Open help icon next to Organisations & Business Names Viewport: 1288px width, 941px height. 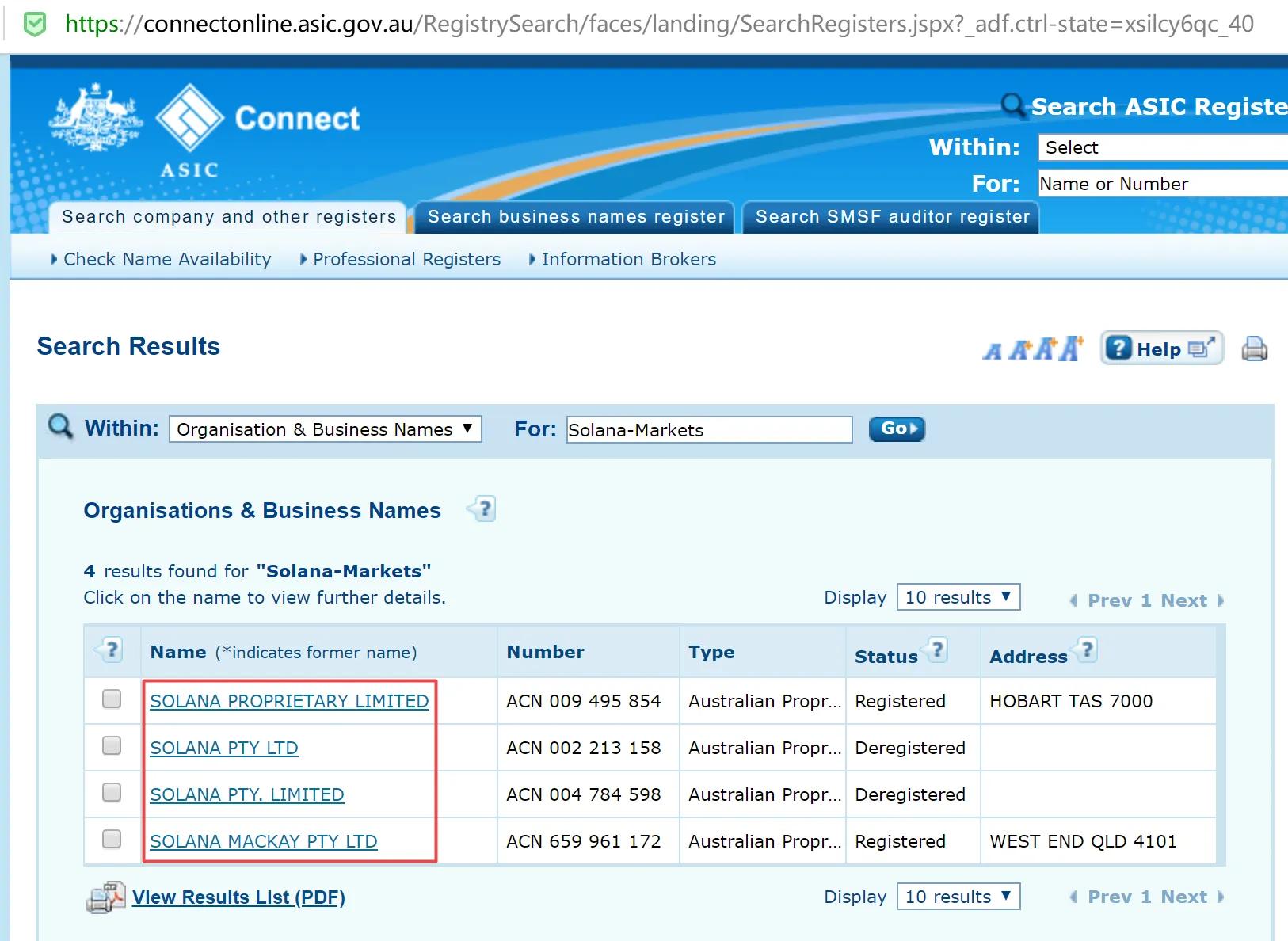coord(482,509)
